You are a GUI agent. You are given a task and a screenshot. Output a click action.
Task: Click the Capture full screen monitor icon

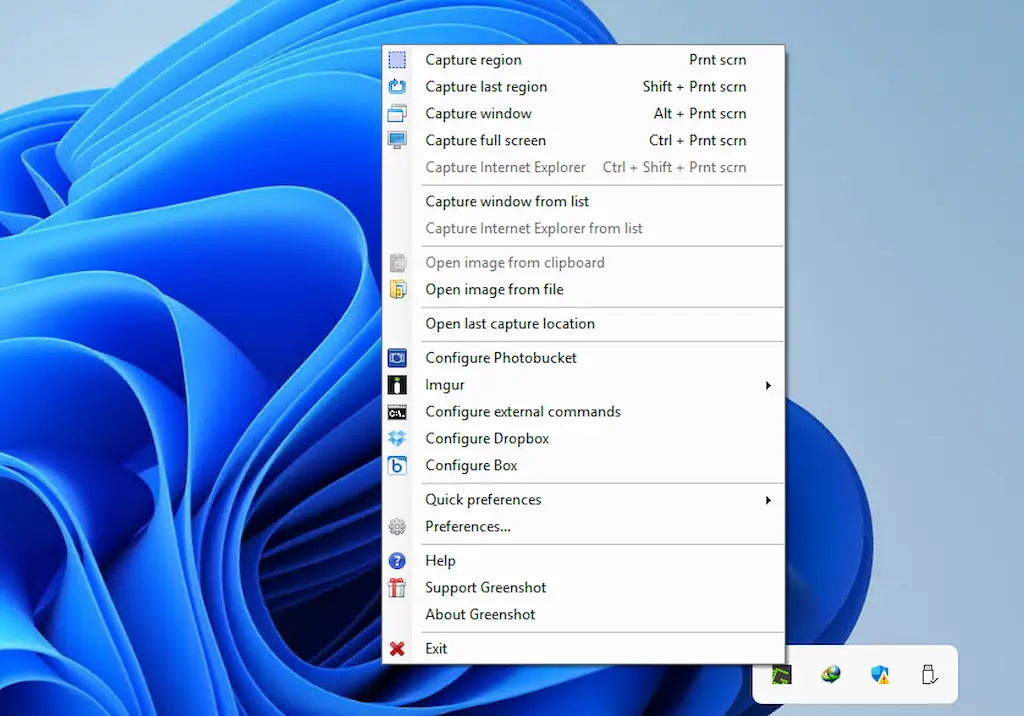click(x=397, y=140)
